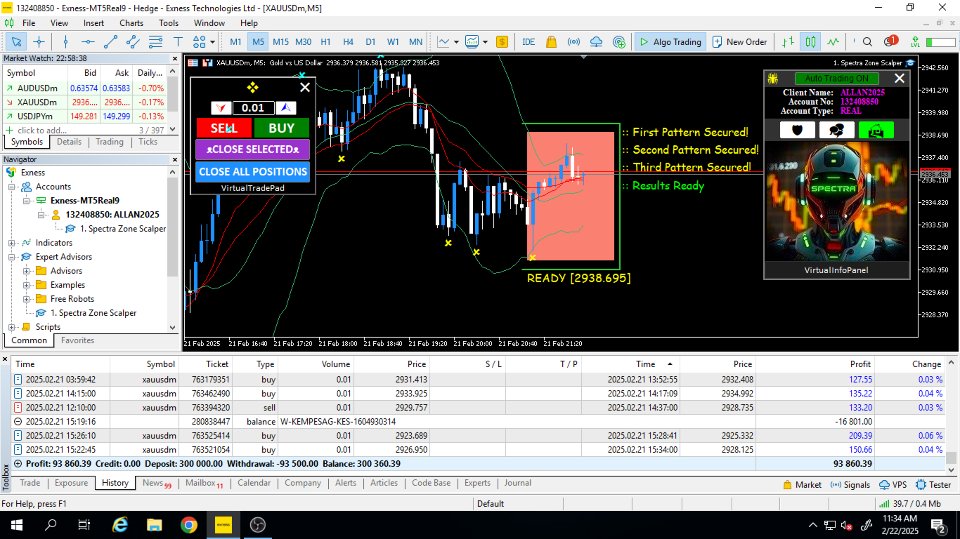Toggle Algo Trading

(x=670, y=42)
